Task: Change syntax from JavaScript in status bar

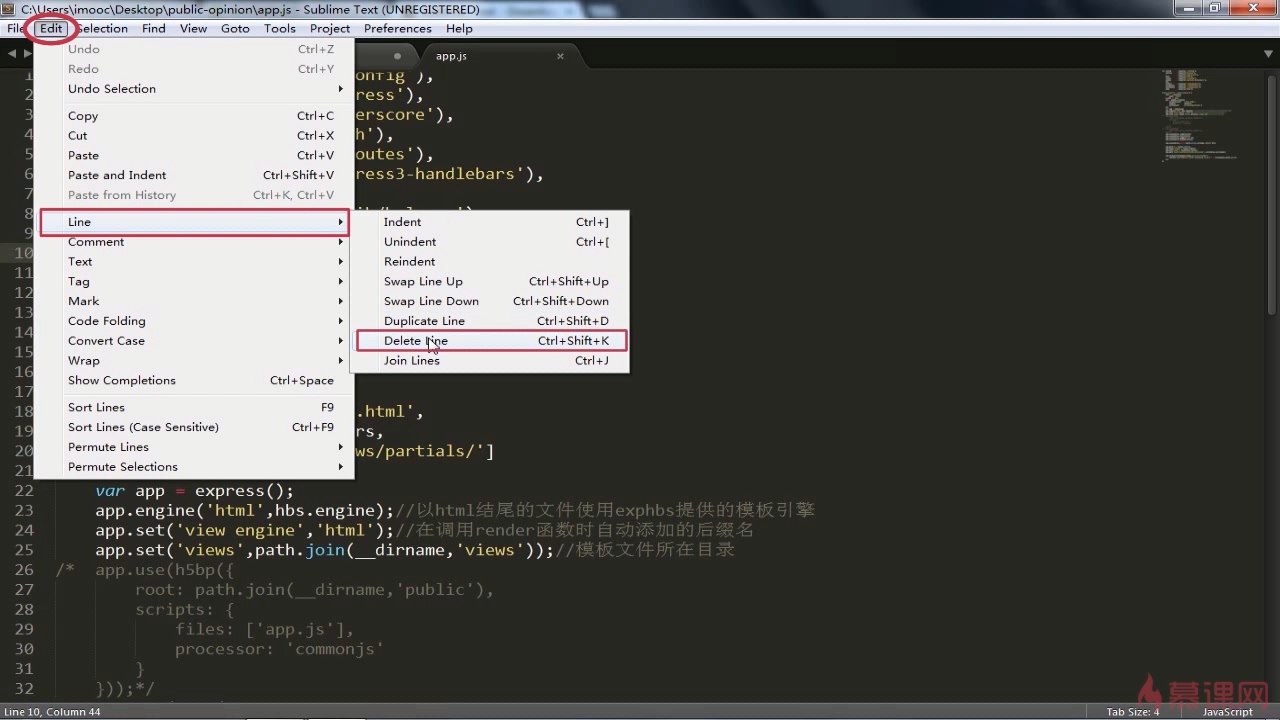Action: point(1227,712)
